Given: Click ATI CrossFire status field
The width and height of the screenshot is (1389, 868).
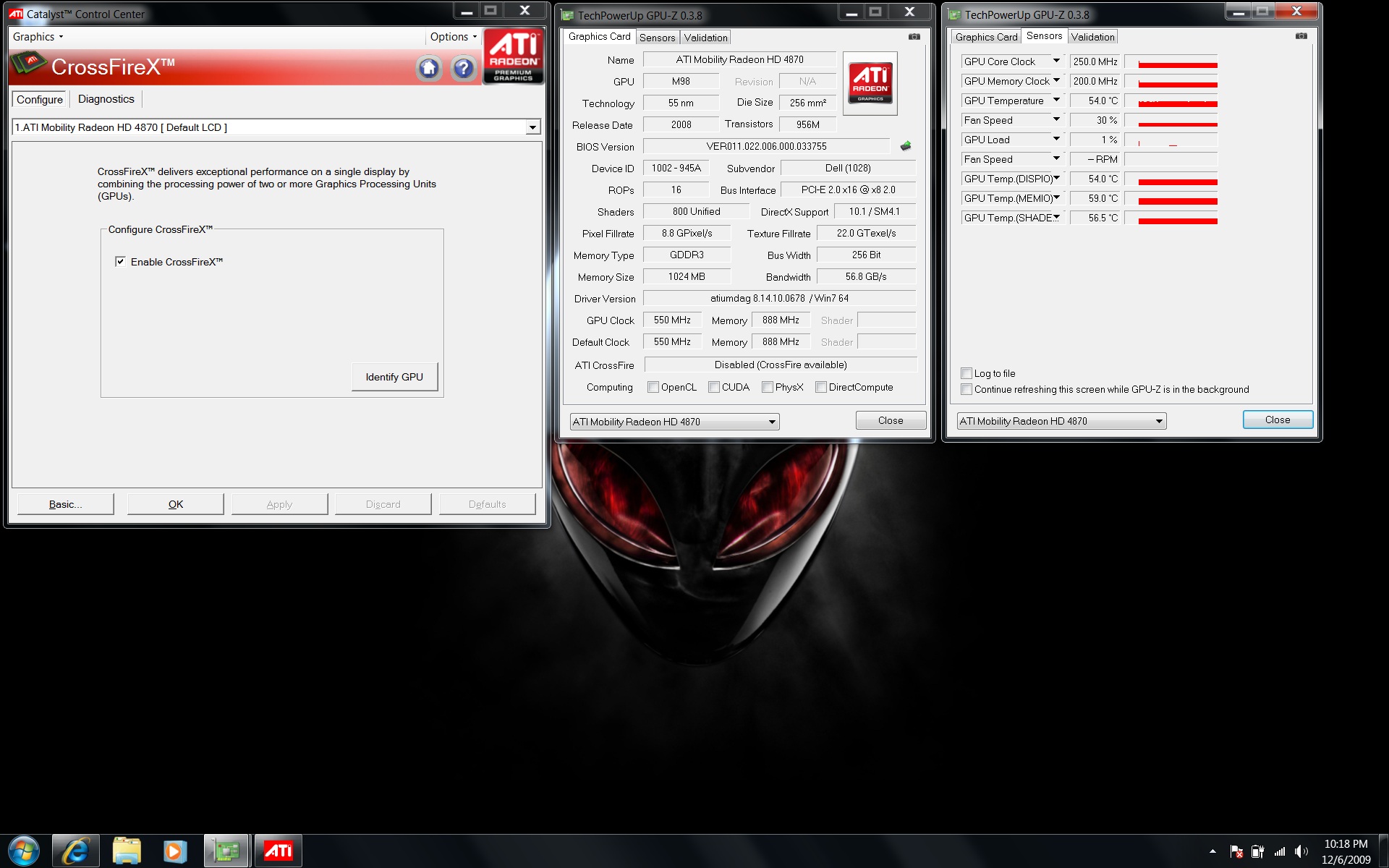Looking at the screenshot, I should [x=781, y=365].
